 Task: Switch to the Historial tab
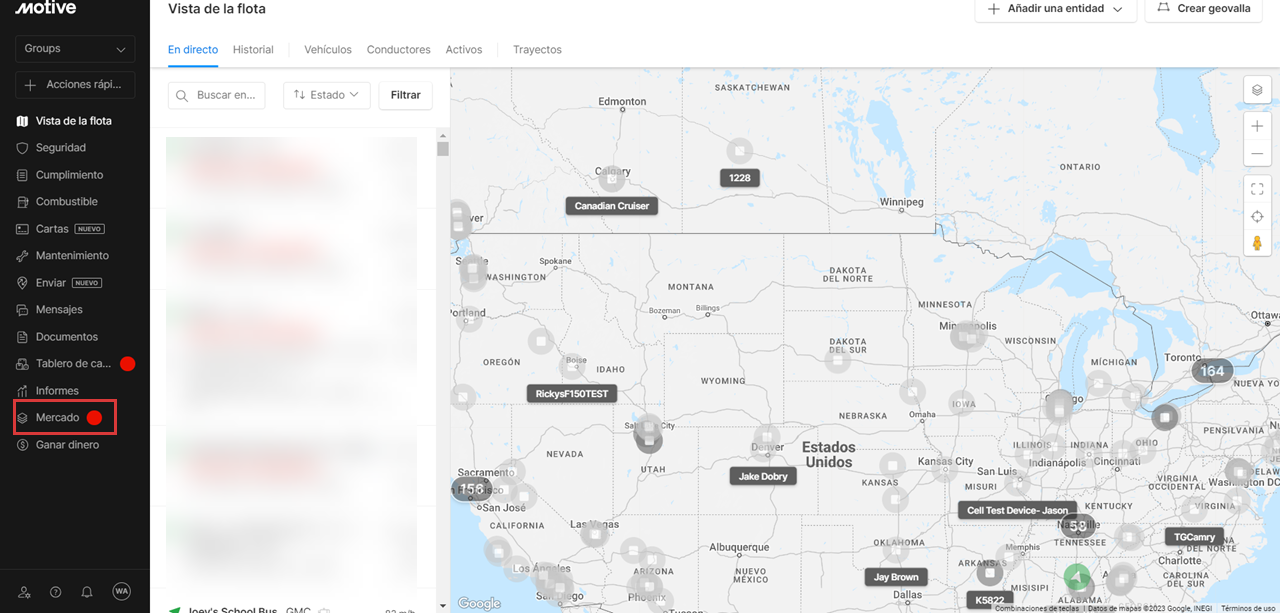pos(253,49)
